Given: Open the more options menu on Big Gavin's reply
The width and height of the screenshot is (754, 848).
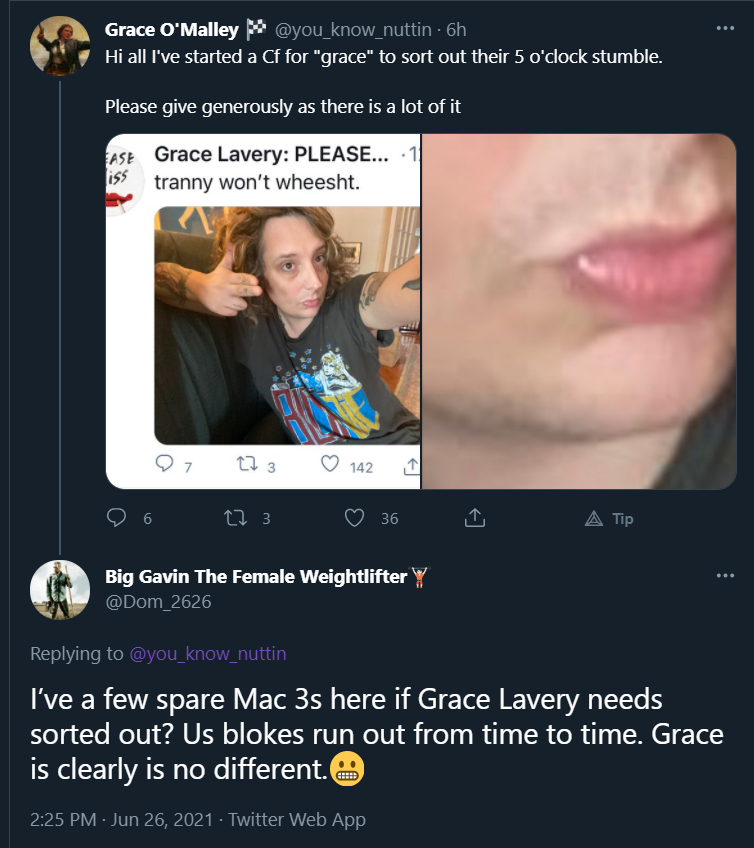Looking at the screenshot, I should coord(725,576).
